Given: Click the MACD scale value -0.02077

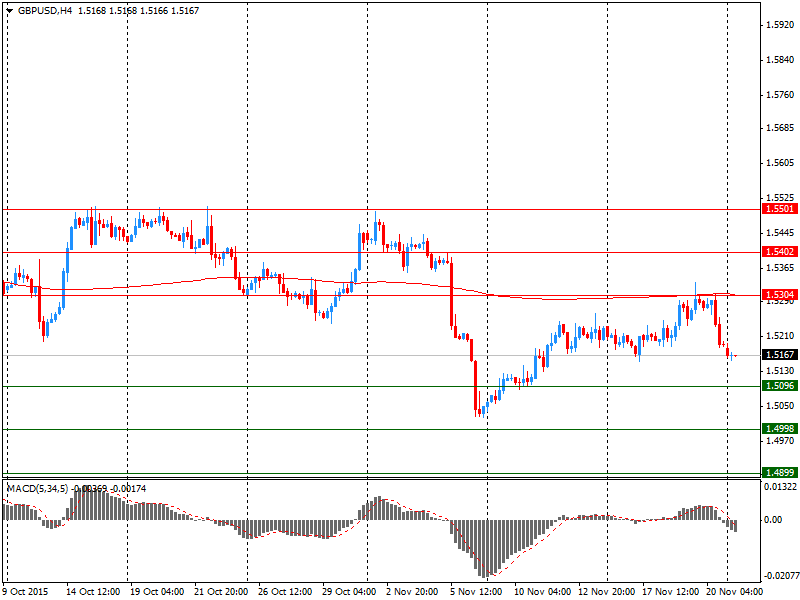Looking at the screenshot, I should [782, 576].
